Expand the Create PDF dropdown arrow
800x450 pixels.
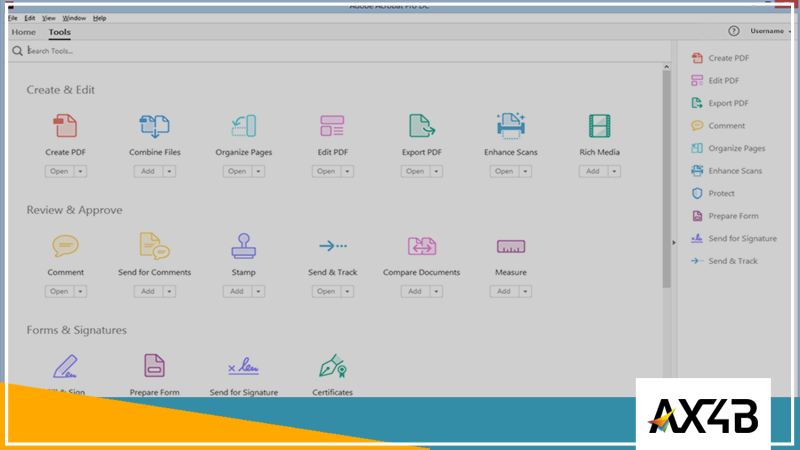(x=80, y=171)
